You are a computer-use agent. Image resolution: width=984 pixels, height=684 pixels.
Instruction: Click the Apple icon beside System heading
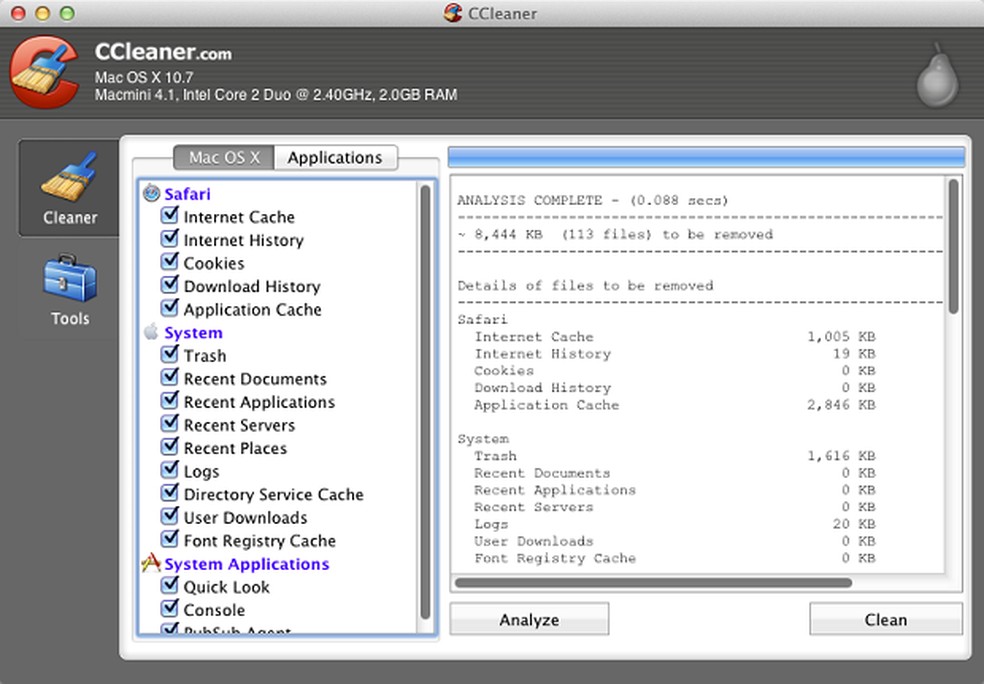point(152,332)
